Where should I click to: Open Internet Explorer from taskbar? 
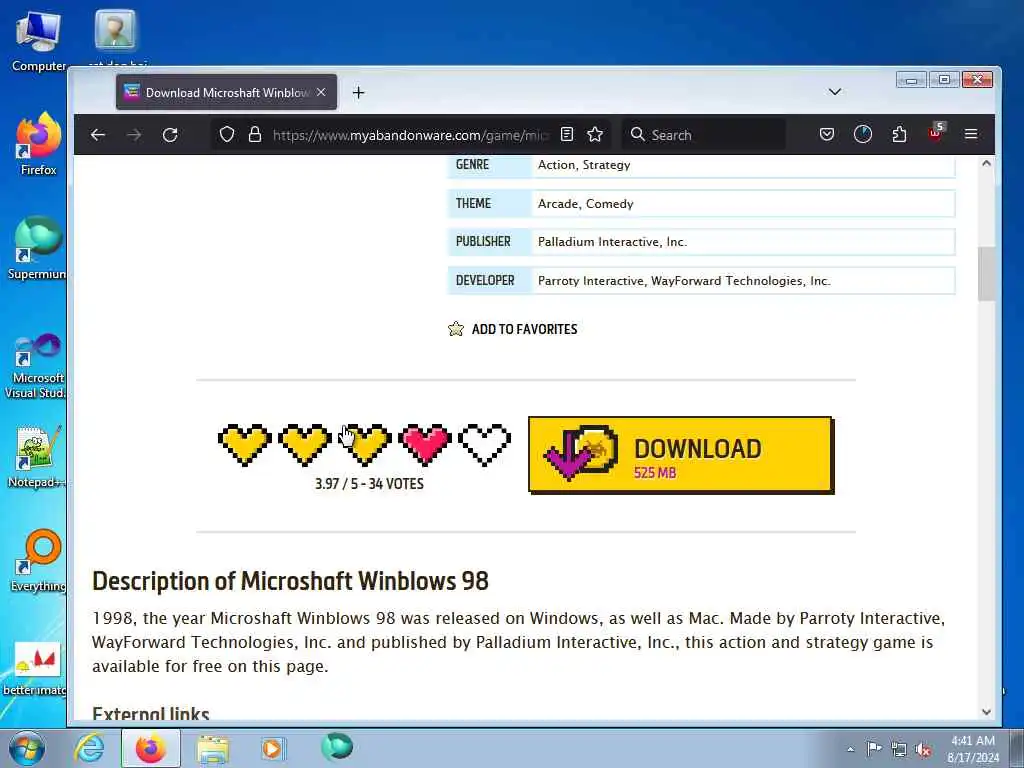(x=89, y=748)
